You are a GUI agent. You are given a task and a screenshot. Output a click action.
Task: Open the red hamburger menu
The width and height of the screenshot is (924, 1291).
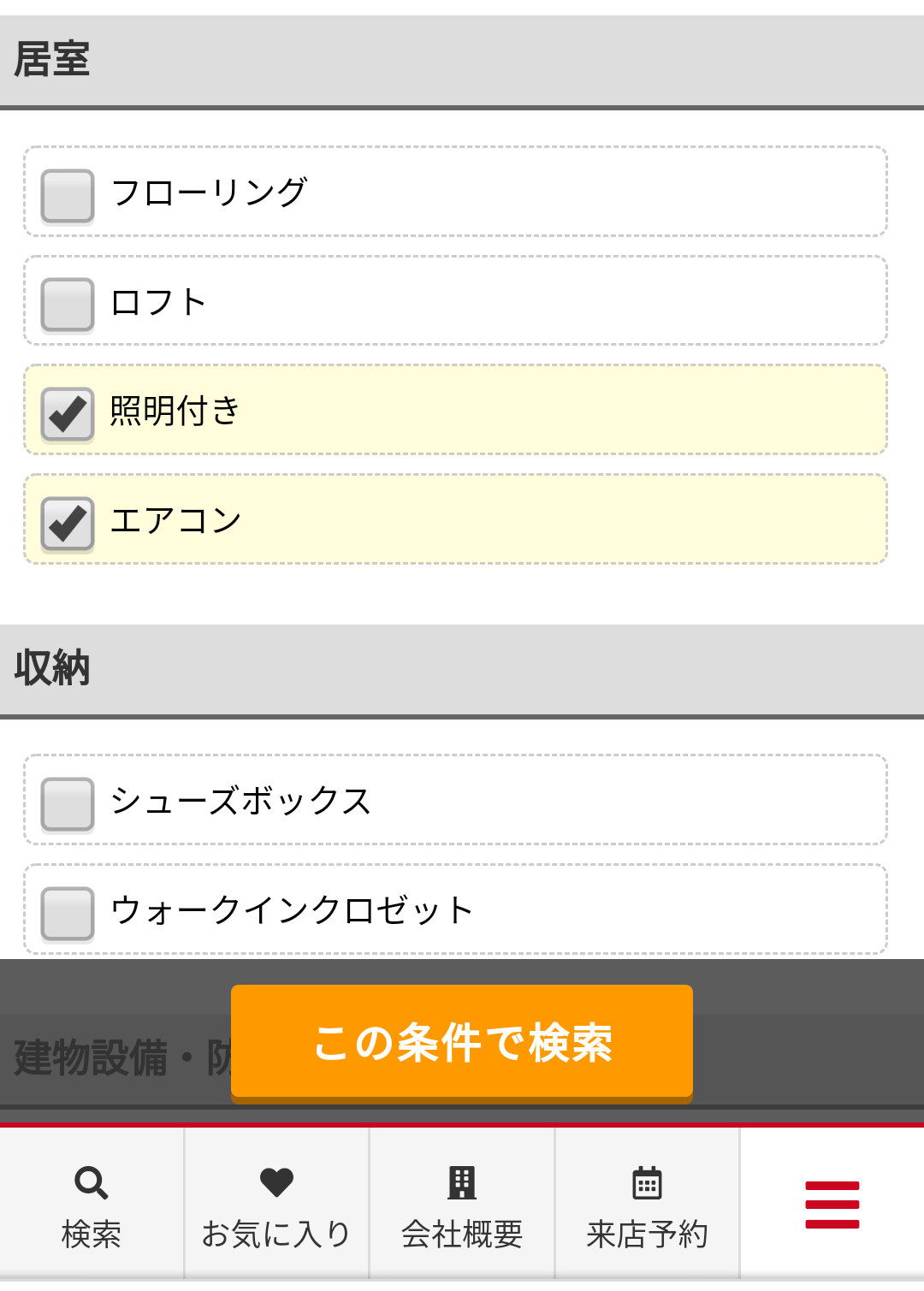click(832, 1205)
